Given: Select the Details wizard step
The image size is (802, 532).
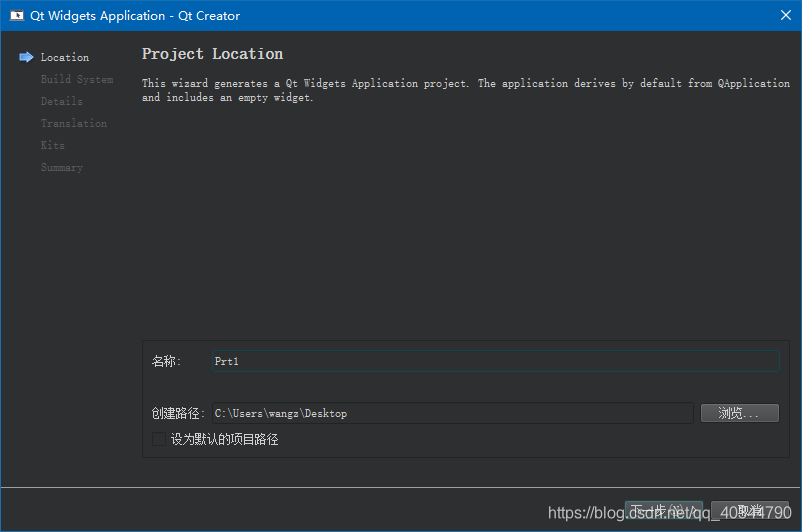Looking at the screenshot, I should [61, 101].
